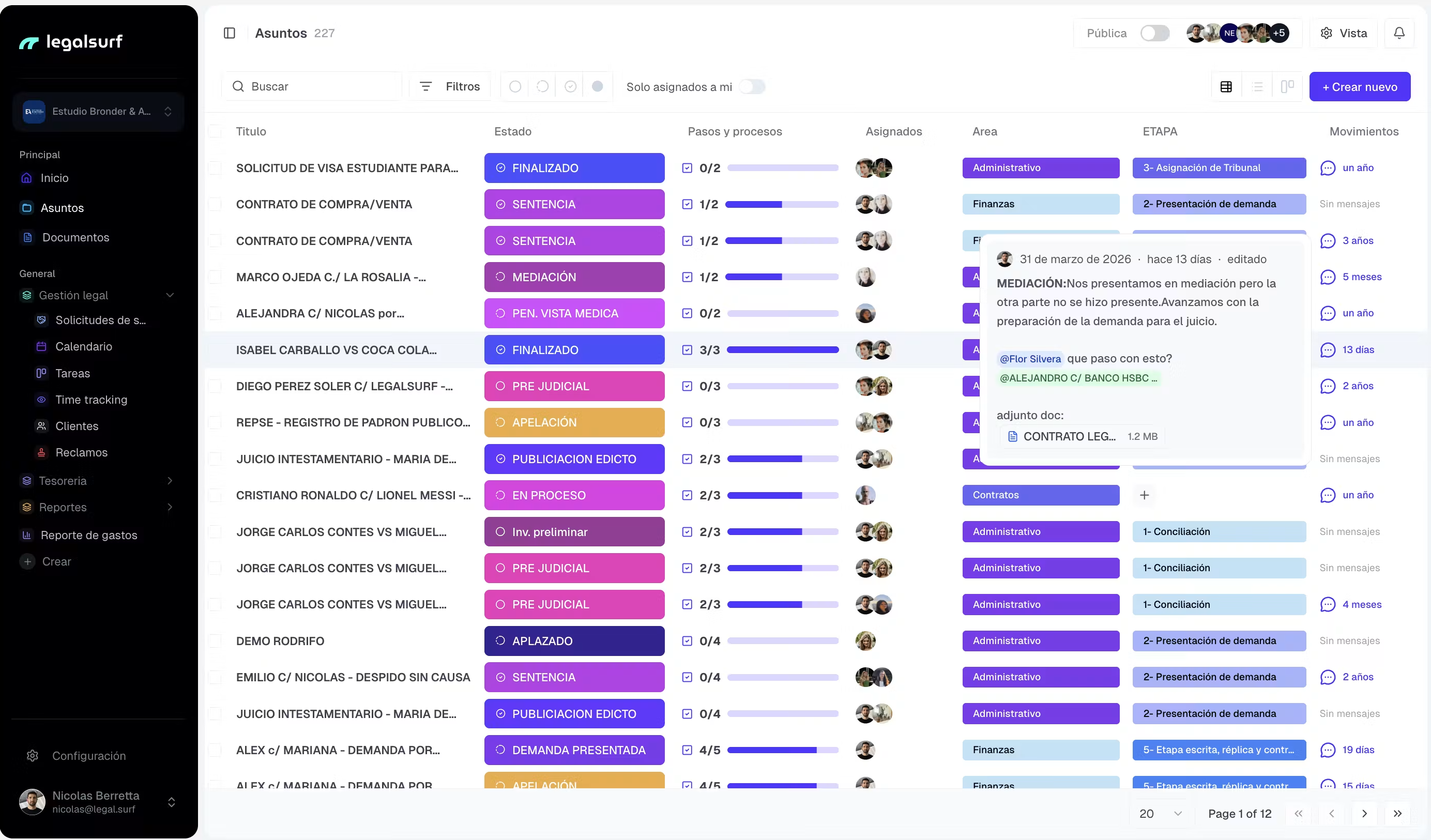Click the Contratos area tag
The width and height of the screenshot is (1431, 840).
[x=1040, y=495]
